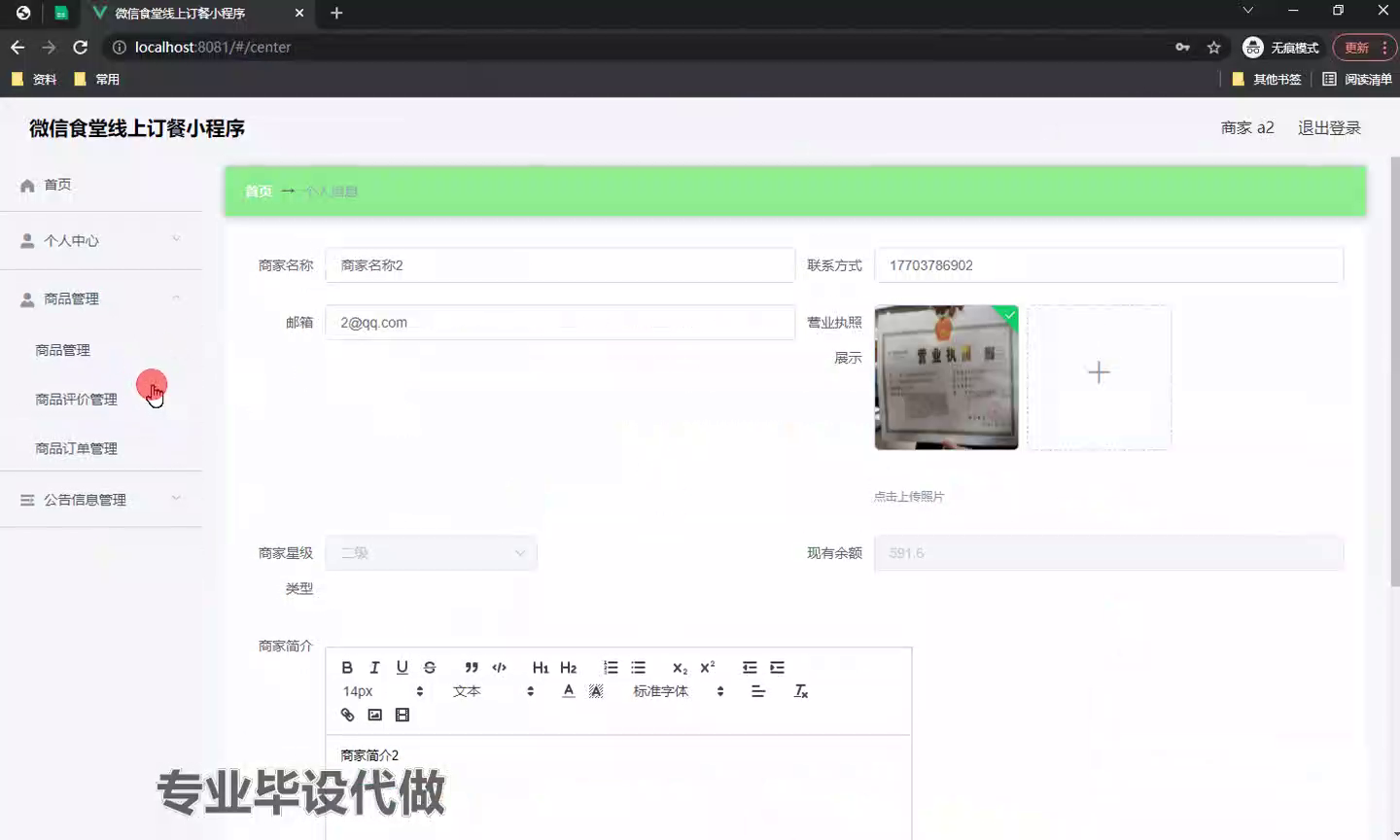
Task: Insert a code block in editor
Action: pyautogui.click(x=500, y=668)
